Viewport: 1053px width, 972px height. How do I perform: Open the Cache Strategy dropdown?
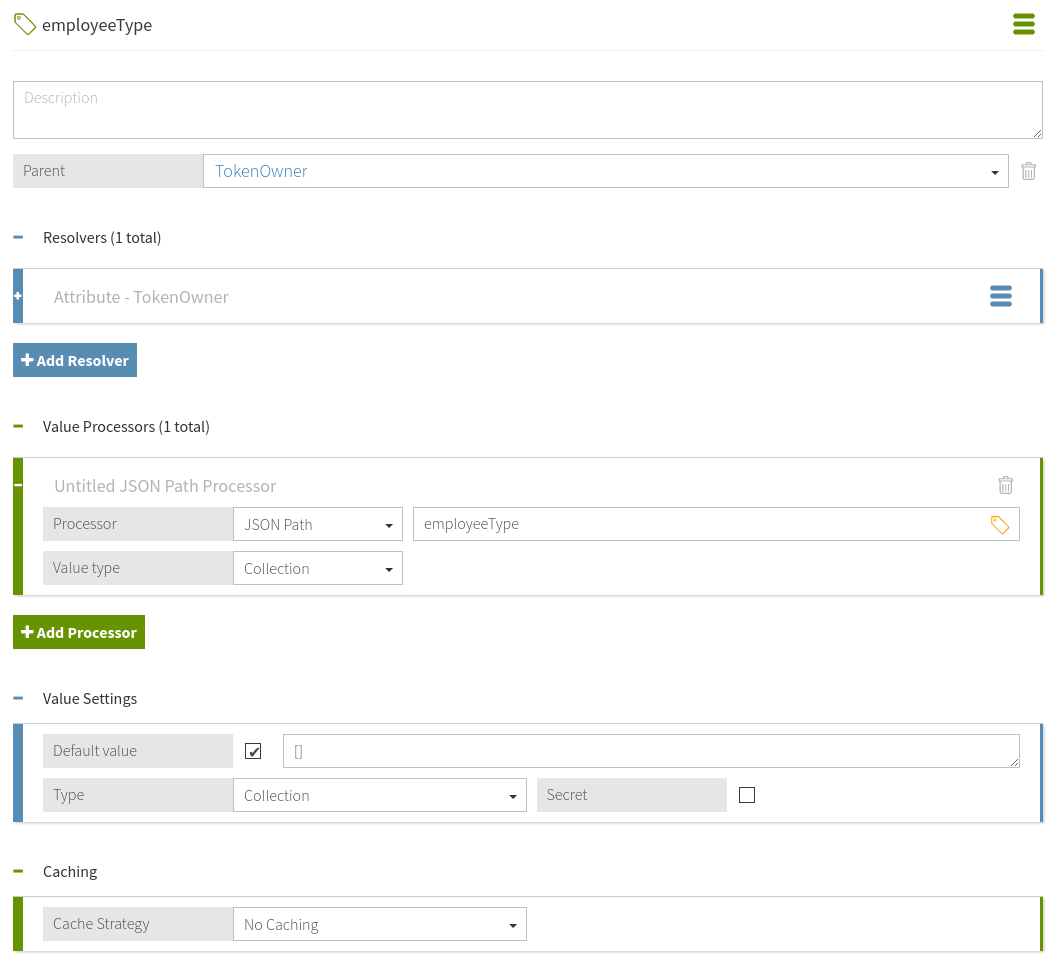coord(379,924)
